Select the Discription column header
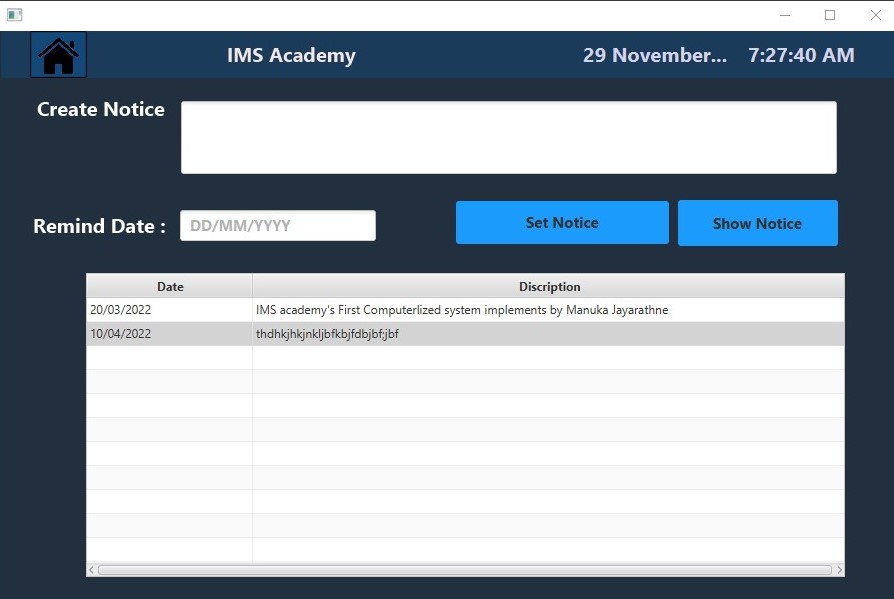The height and width of the screenshot is (599, 894). (549, 286)
